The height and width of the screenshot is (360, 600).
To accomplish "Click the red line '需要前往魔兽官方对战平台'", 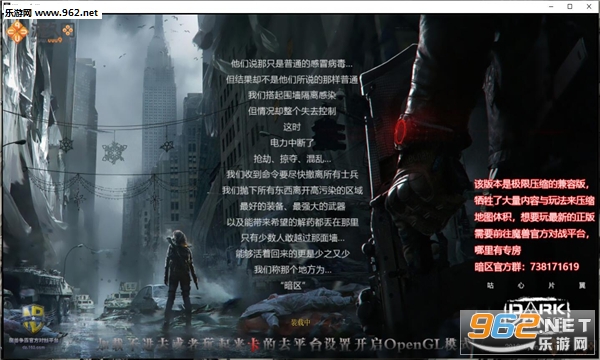I will click(532, 233).
